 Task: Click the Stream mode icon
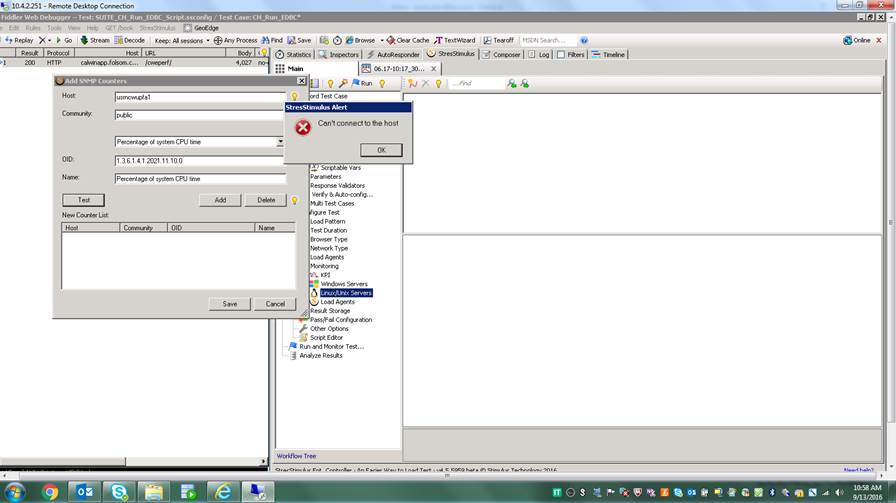[x=84, y=41]
